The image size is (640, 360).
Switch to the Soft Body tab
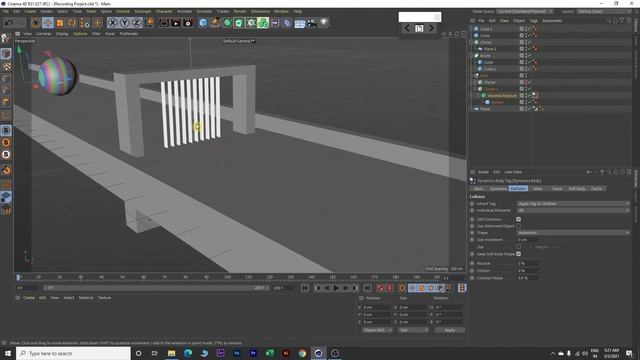coord(577,189)
